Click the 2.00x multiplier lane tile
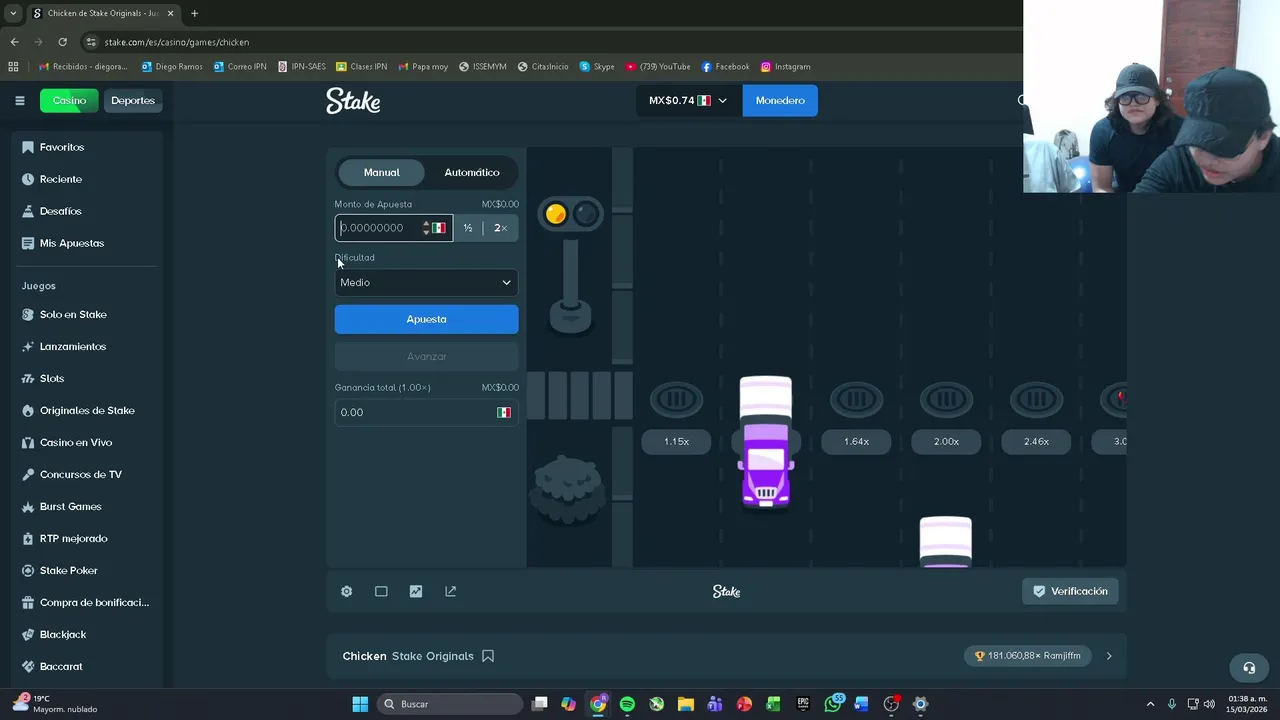 (946, 441)
